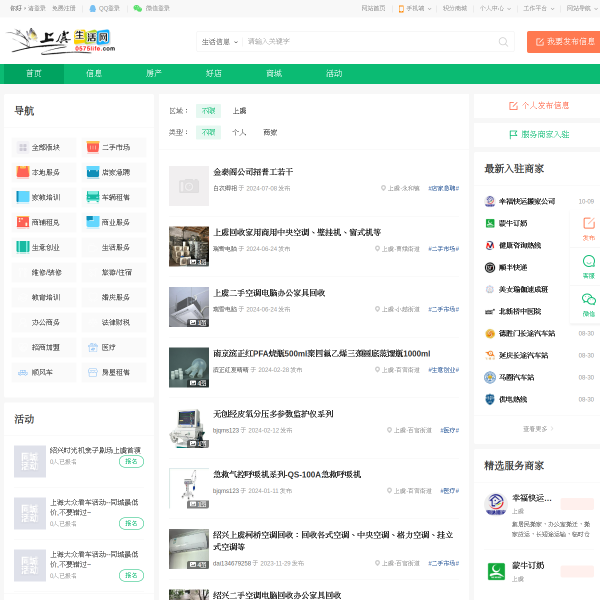This screenshot has width=600, height=600.
Task: Open the 车辆租售 green bus icon
Action: pyautogui.click(x=93, y=197)
